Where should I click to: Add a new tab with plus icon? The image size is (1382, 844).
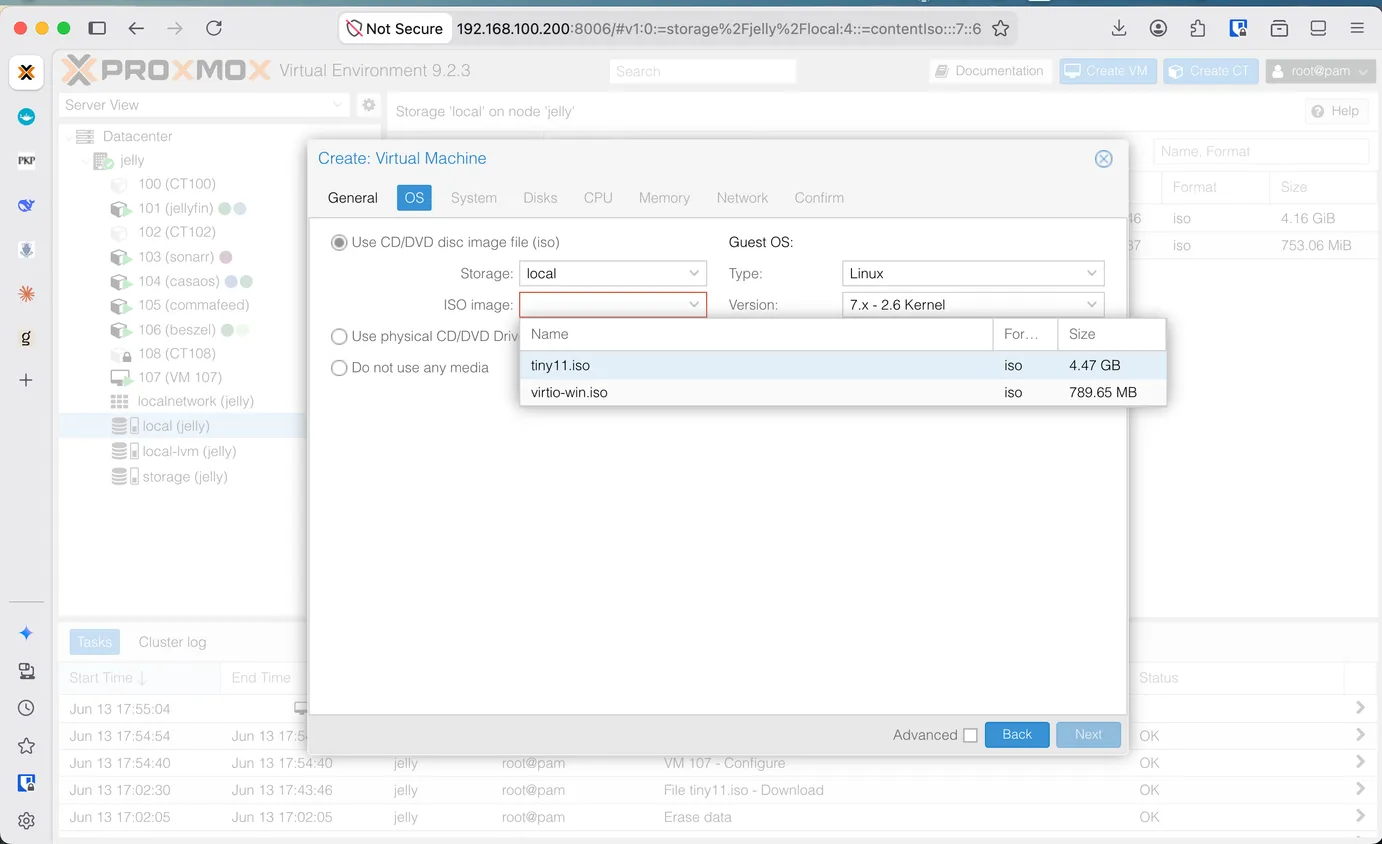point(27,380)
